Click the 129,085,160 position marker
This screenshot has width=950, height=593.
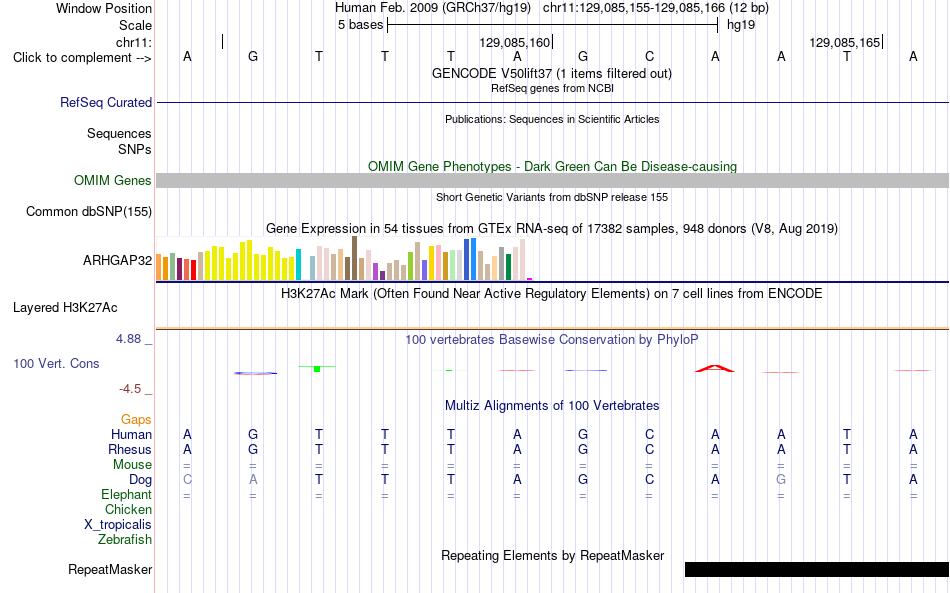[514, 42]
